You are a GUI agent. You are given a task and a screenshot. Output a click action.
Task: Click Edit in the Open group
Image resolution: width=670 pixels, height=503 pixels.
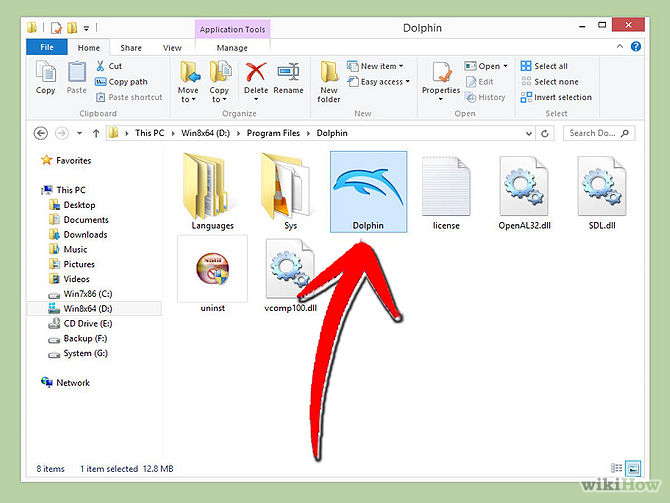pos(479,82)
